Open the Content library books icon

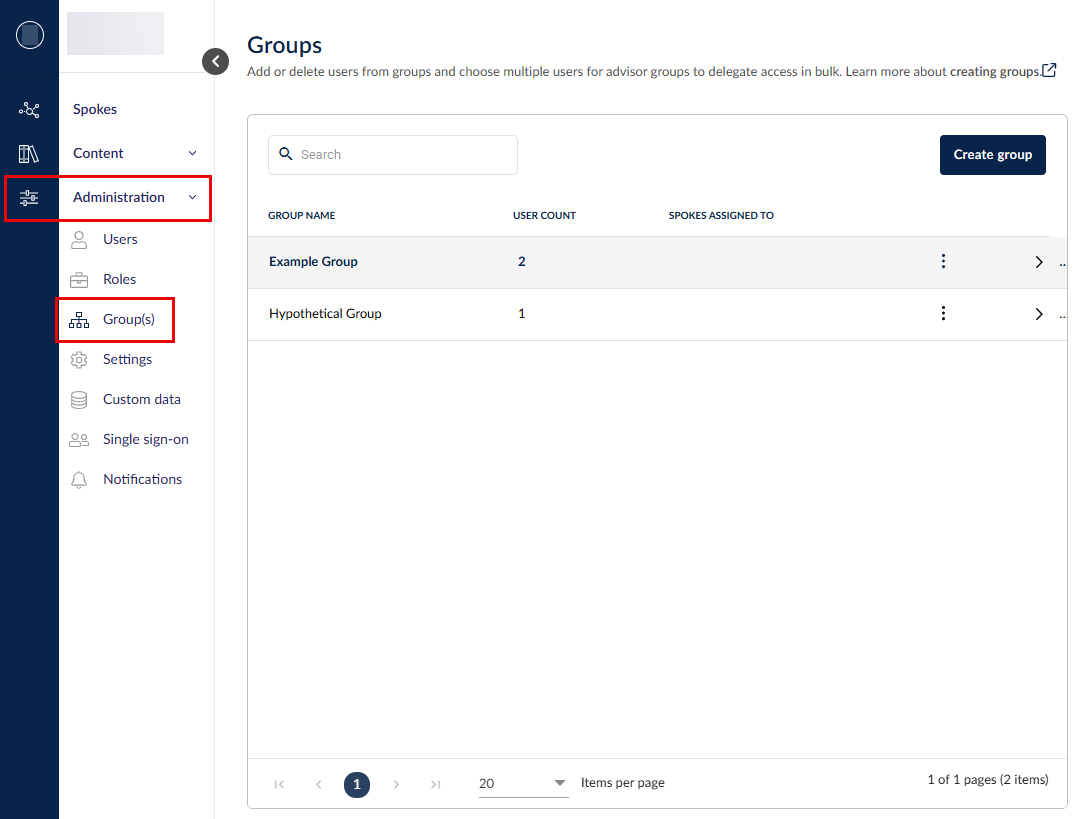click(29, 154)
